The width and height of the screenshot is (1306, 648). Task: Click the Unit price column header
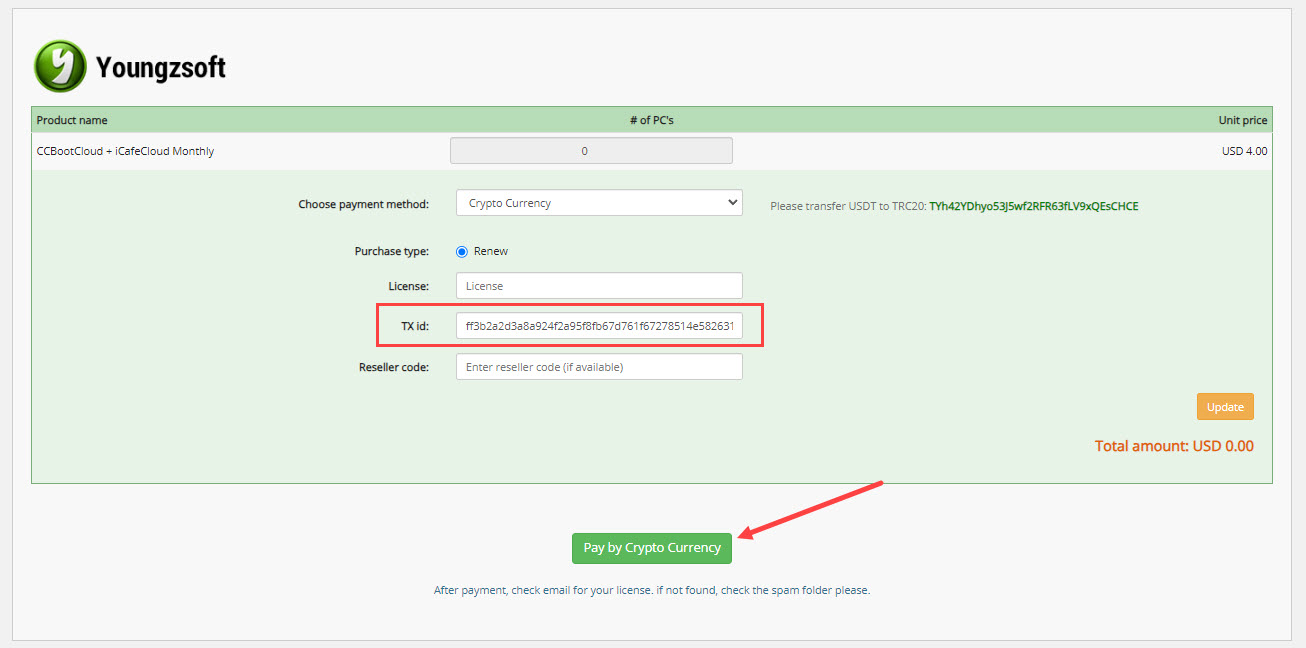click(1242, 120)
